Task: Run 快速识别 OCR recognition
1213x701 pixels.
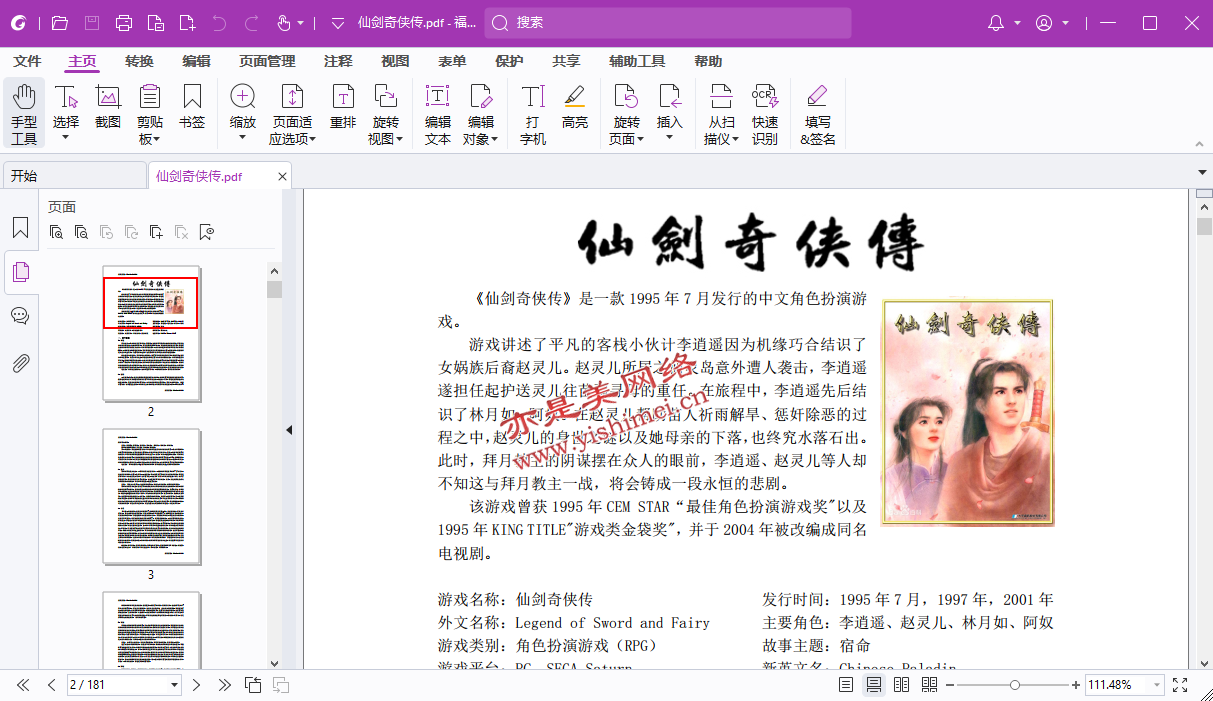Action: point(765,114)
